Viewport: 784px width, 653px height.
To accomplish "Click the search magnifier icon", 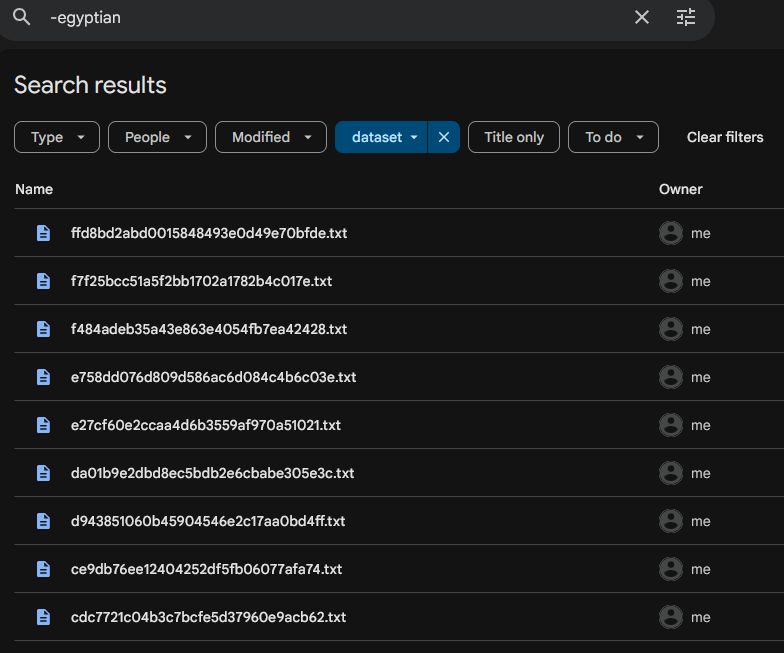I will coord(22,17).
